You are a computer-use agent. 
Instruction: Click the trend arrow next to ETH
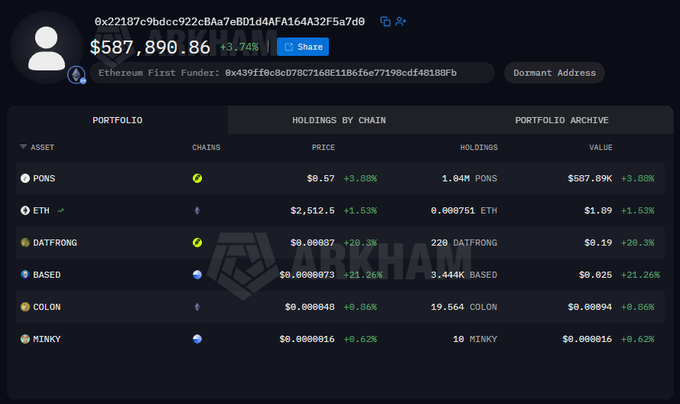(60, 210)
